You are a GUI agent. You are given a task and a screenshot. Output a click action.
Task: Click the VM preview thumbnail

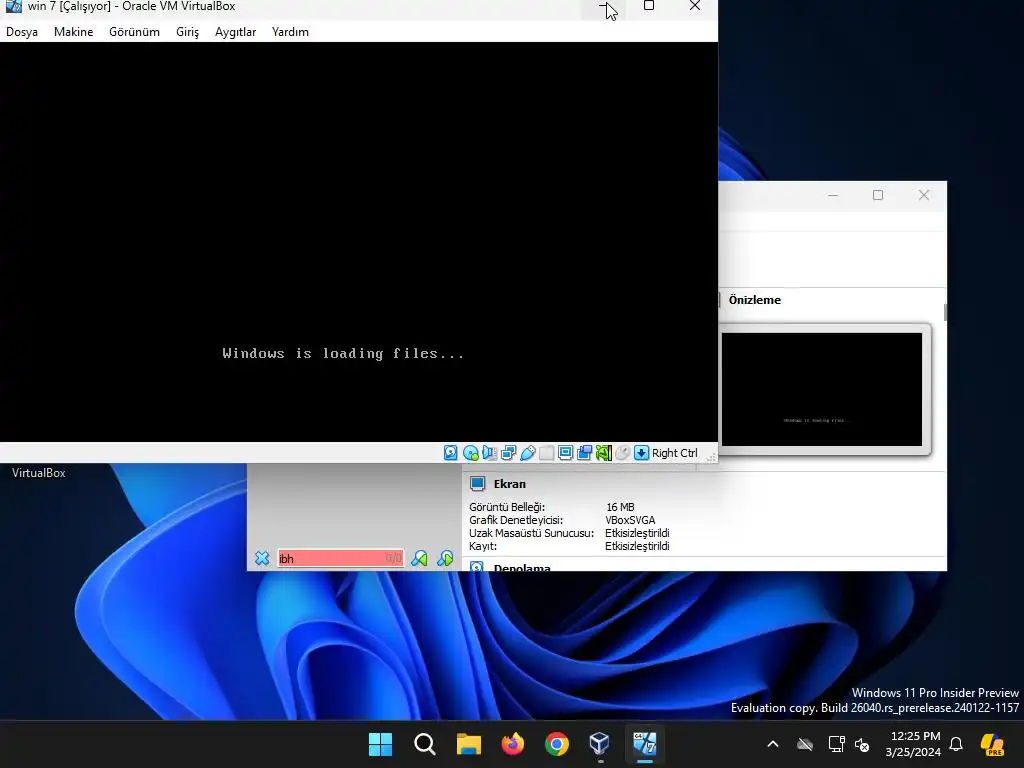pos(822,389)
